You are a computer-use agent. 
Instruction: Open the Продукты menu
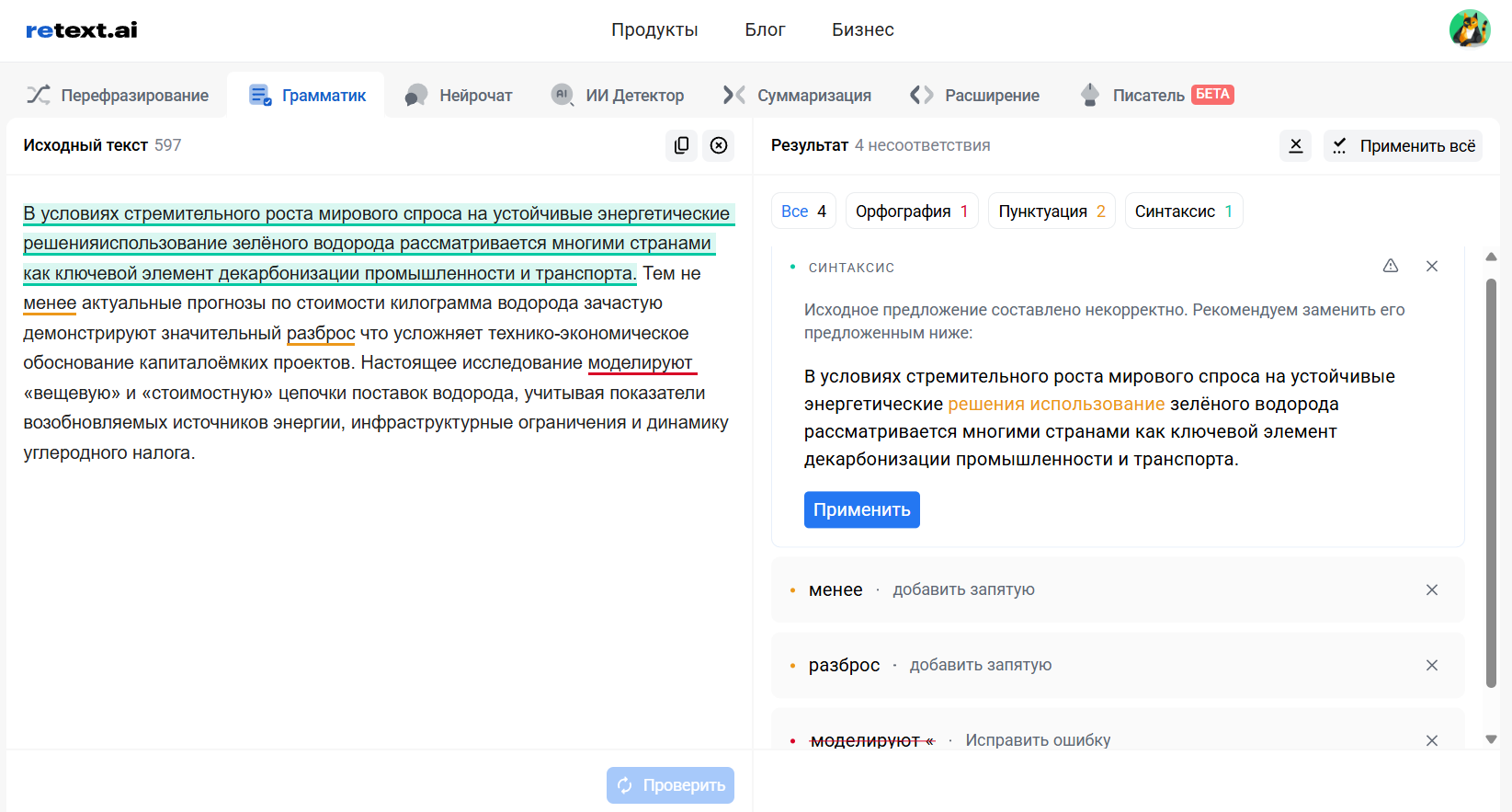click(x=654, y=29)
